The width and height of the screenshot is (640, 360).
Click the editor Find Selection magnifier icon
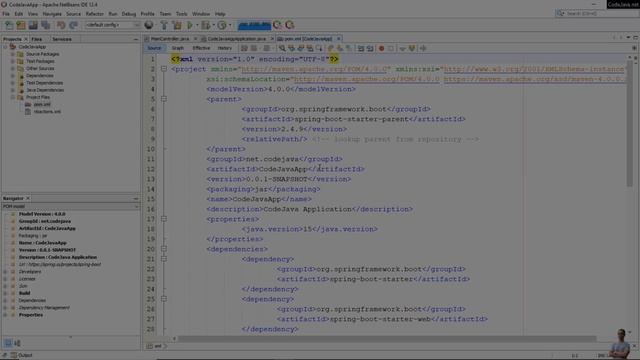(x=282, y=48)
